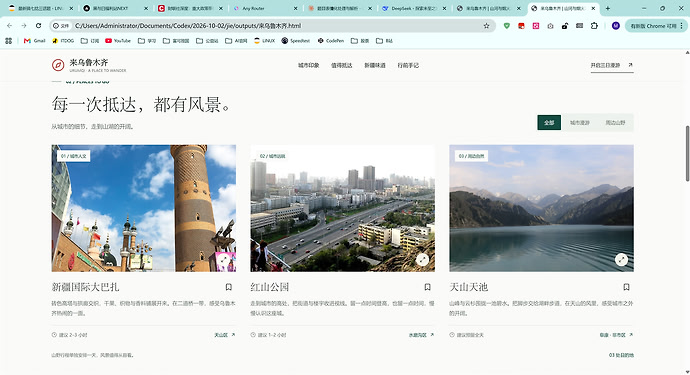Expand the 红山公园 photo with its enlarge icon

(422, 260)
